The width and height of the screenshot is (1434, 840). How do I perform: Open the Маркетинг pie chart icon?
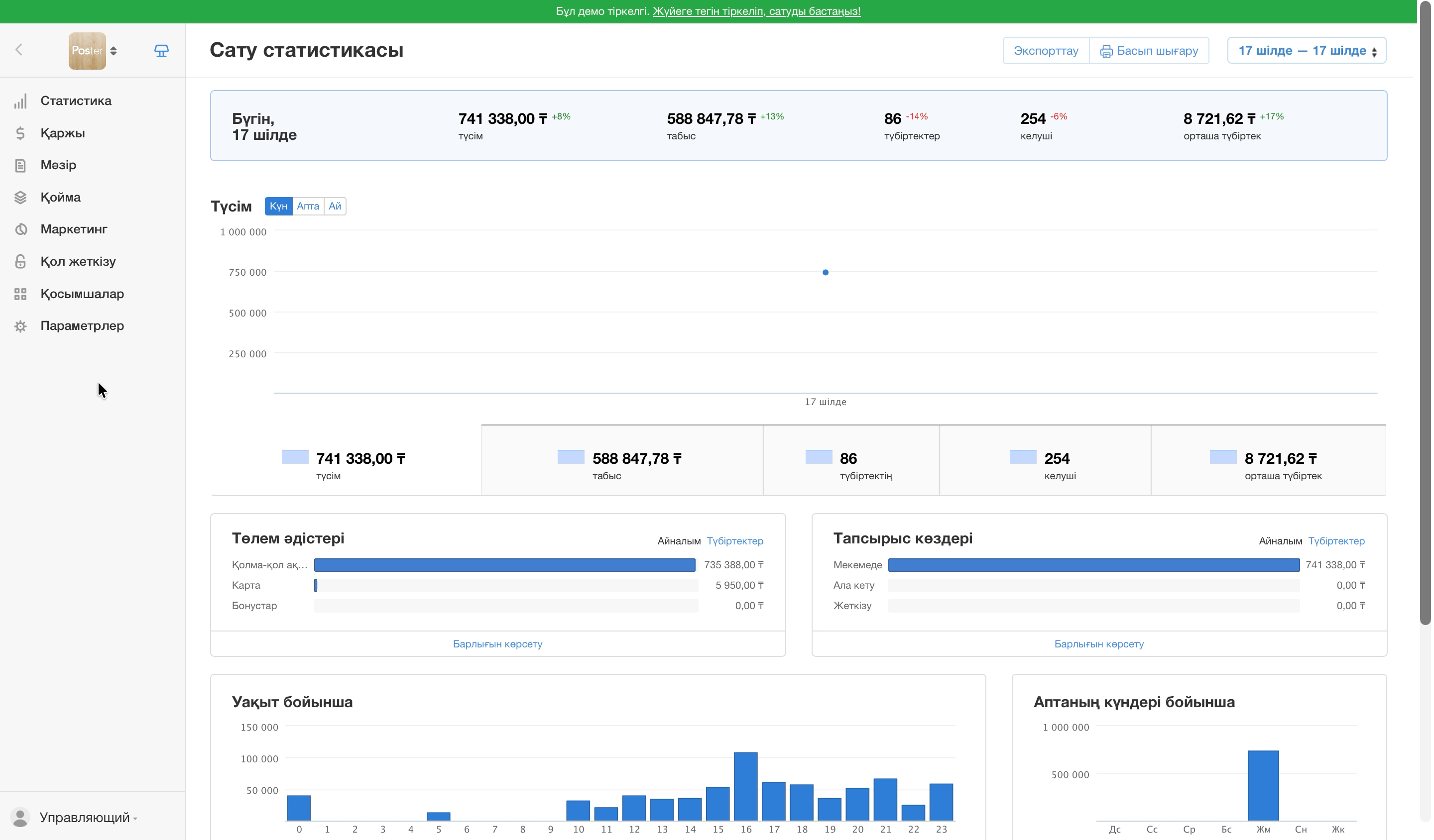click(20, 229)
